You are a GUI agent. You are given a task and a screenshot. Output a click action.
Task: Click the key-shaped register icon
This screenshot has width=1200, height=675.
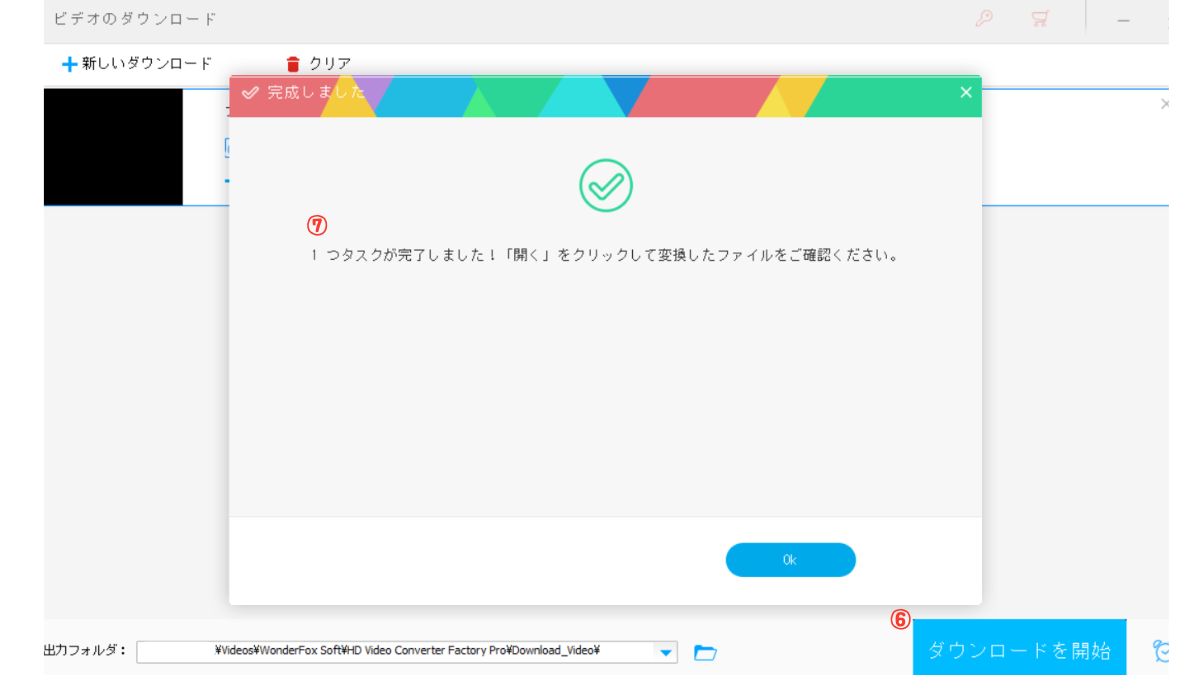(984, 19)
